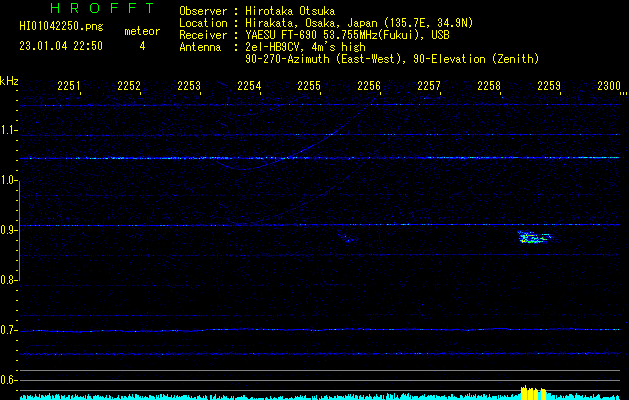Click Observer line Hirotaka Otsuka
This screenshot has width=629, height=400.
coord(257,11)
